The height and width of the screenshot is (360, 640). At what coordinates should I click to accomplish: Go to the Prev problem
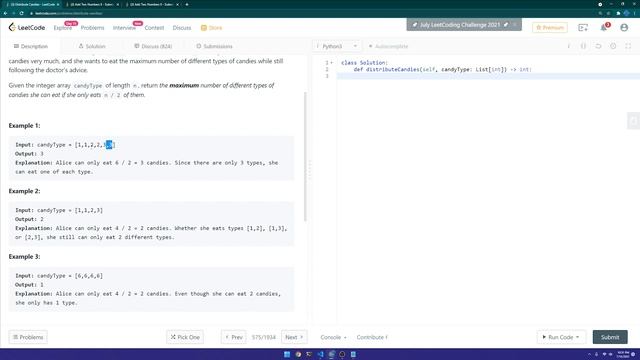point(234,337)
